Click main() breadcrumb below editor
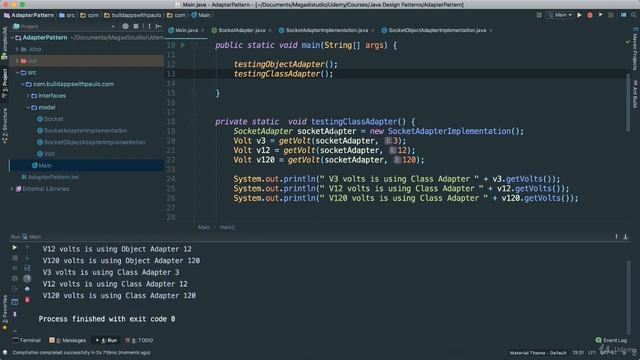Viewport: 640px width, 360px height. point(227,227)
